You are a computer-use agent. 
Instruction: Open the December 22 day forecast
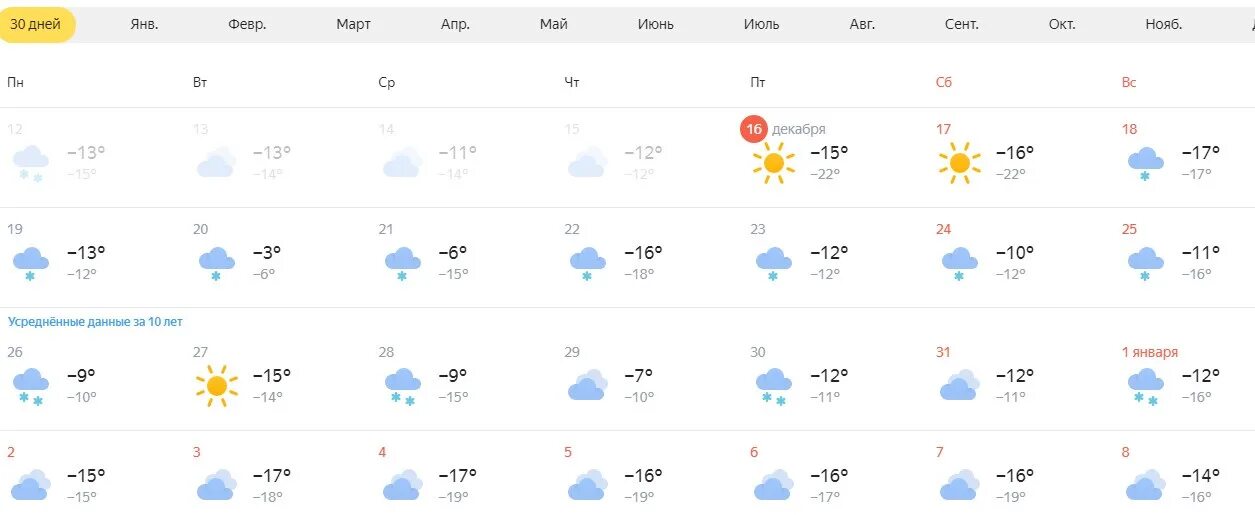(x=651, y=258)
